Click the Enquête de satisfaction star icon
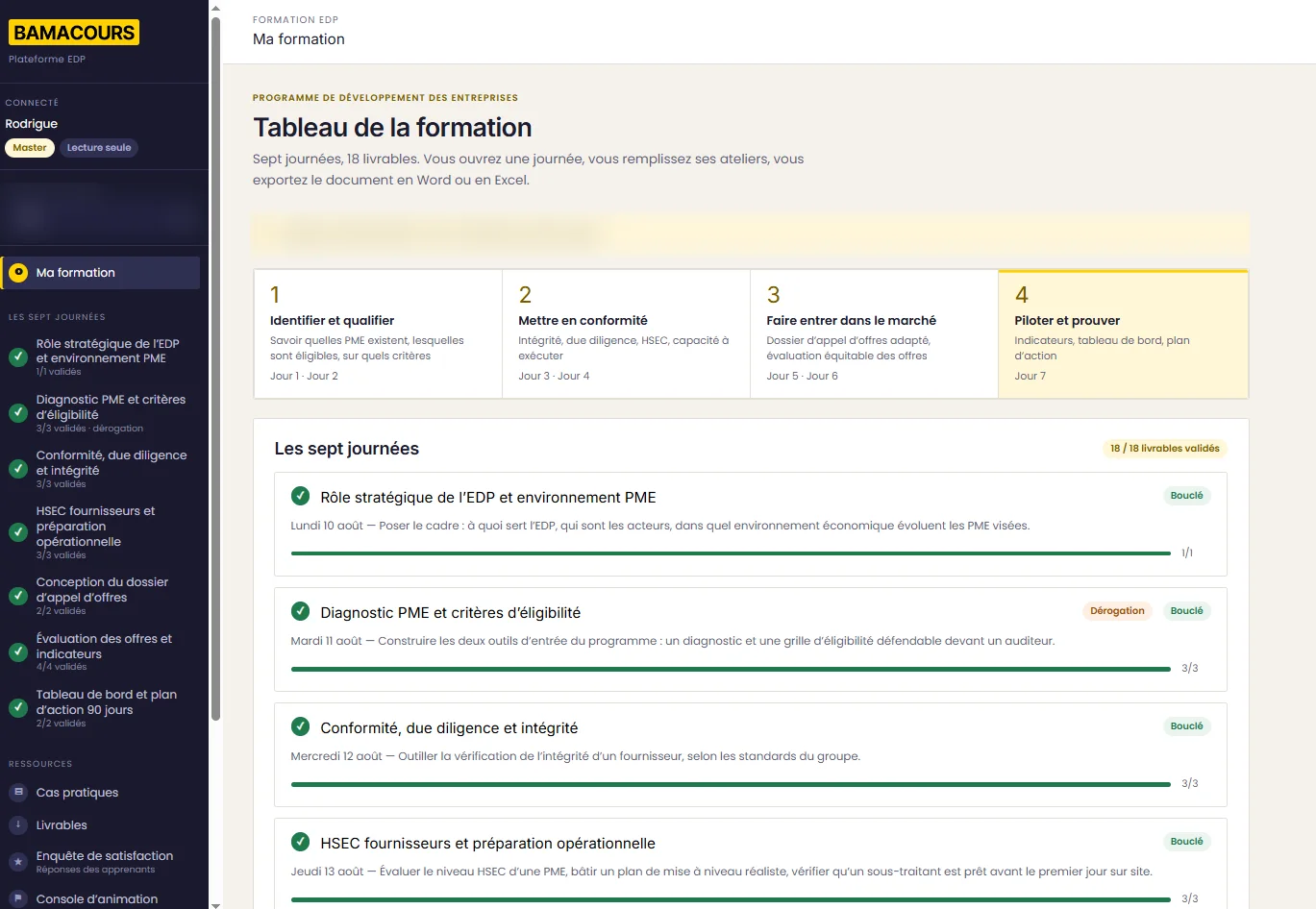Screen dimensions: 1316x909 pos(18,862)
